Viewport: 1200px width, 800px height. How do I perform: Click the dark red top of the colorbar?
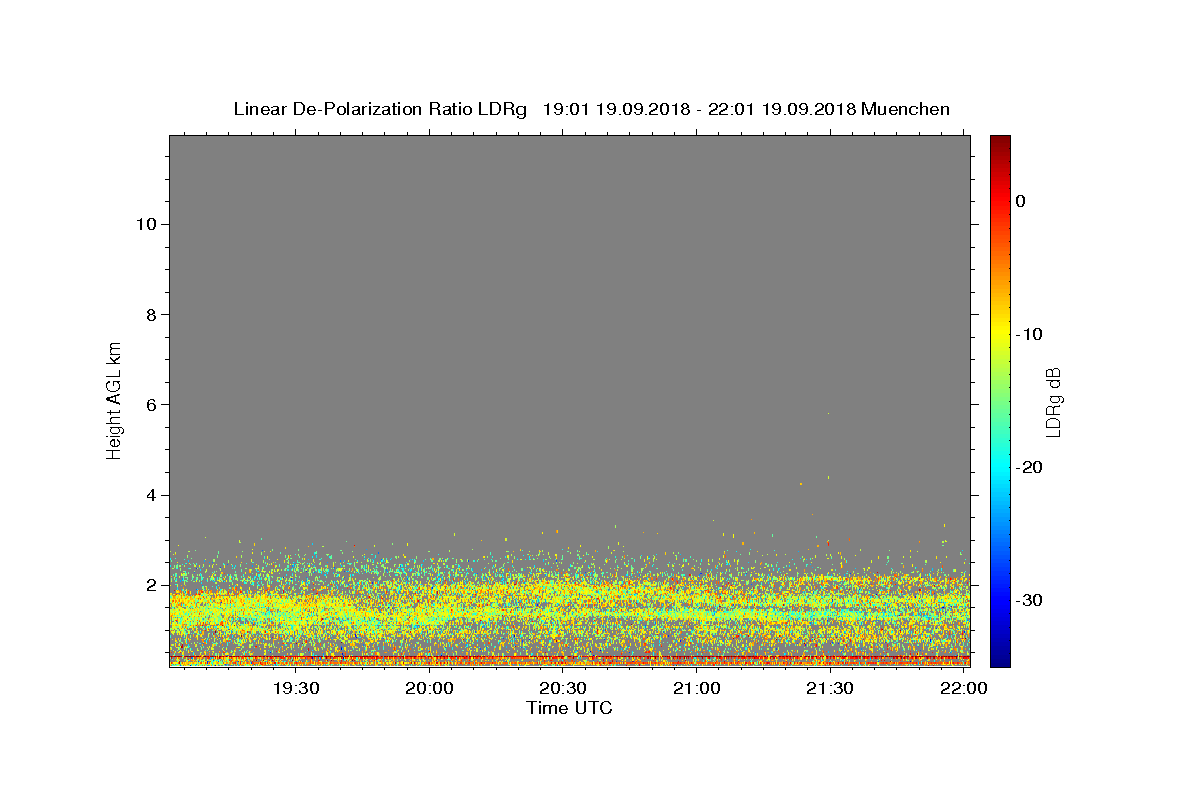click(1000, 143)
